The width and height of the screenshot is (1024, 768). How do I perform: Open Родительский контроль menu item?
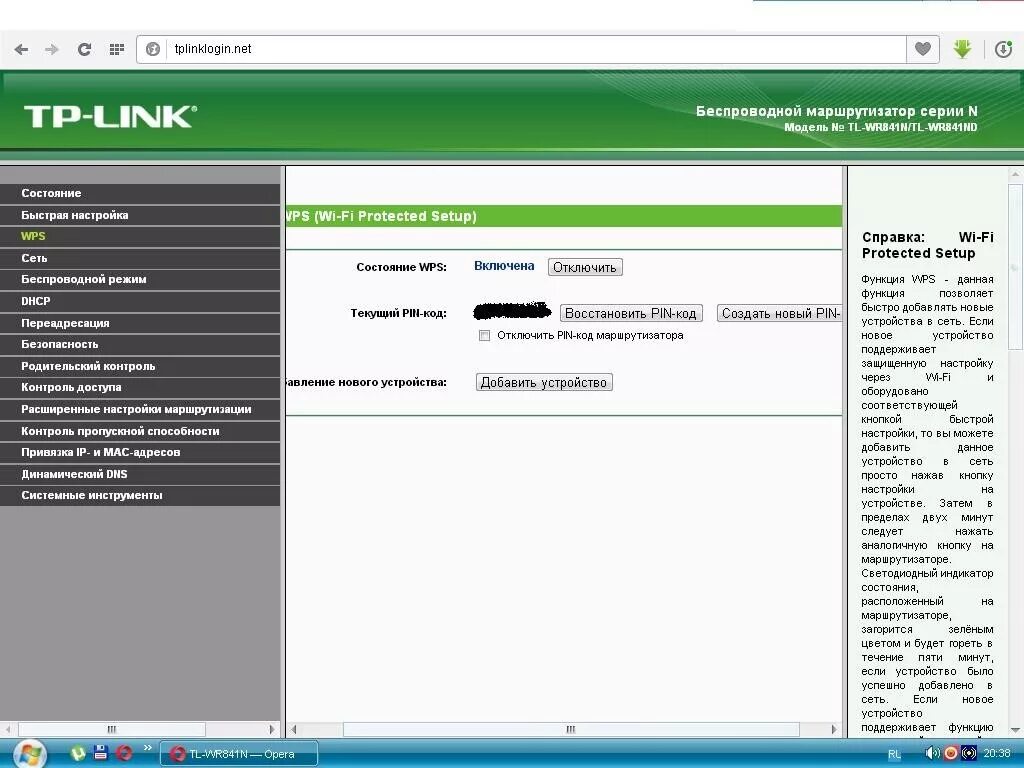[x=140, y=366]
